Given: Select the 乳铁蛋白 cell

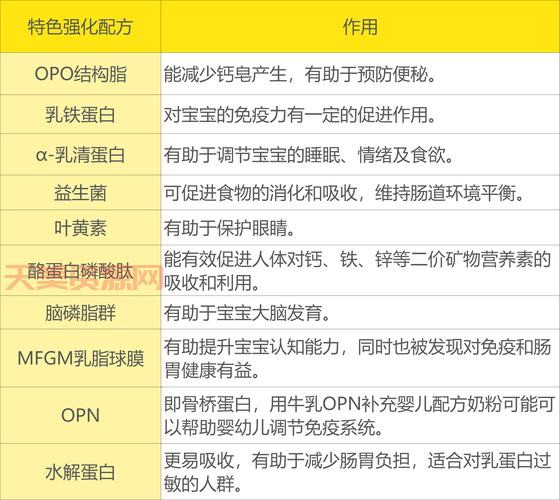Looking at the screenshot, I should 80,115.
